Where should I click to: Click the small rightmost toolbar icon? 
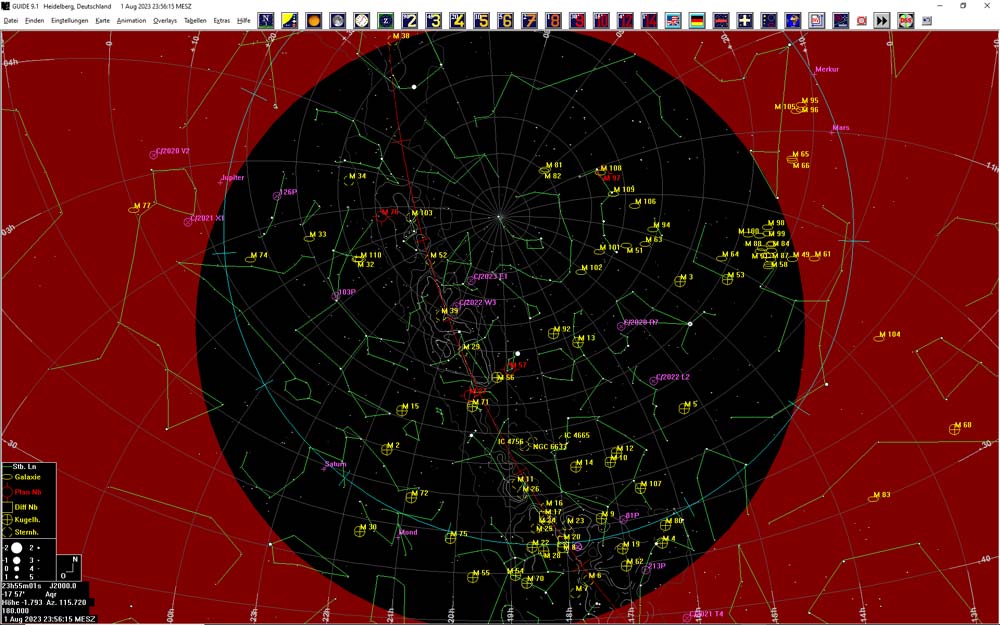tap(927, 20)
